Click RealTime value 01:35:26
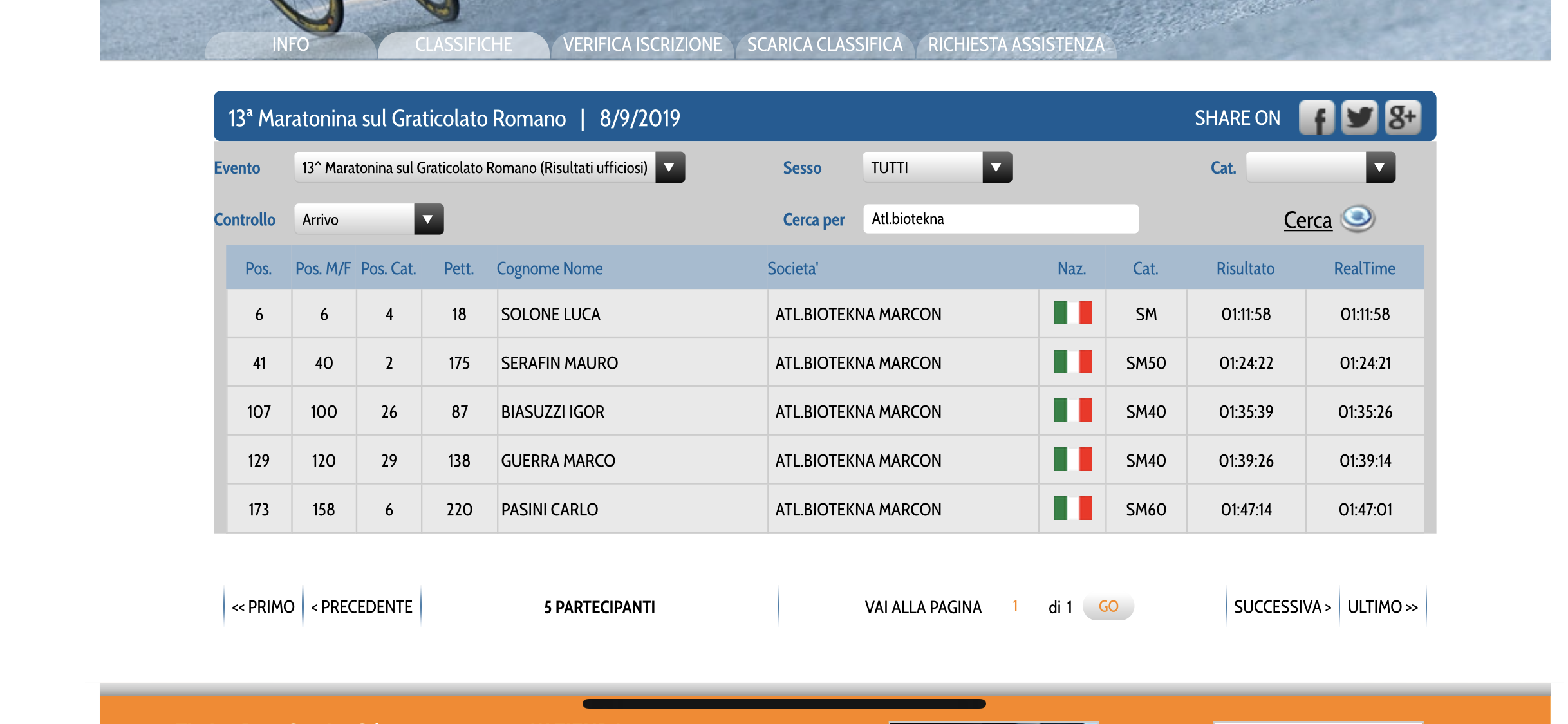Screen dimensions: 1568x724 pyautogui.click(x=1365, y=412)
